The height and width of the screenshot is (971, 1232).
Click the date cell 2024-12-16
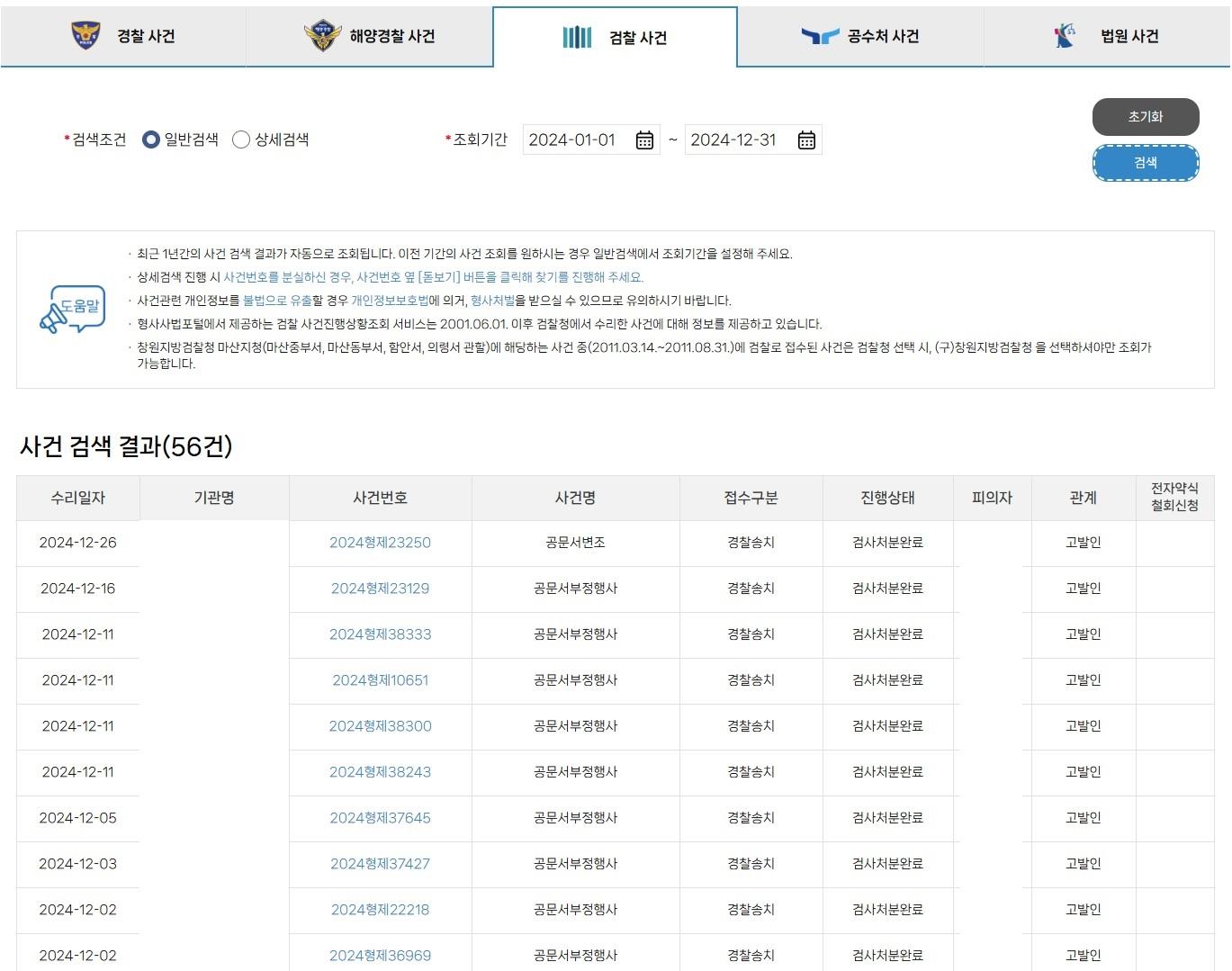coord(78,589)
